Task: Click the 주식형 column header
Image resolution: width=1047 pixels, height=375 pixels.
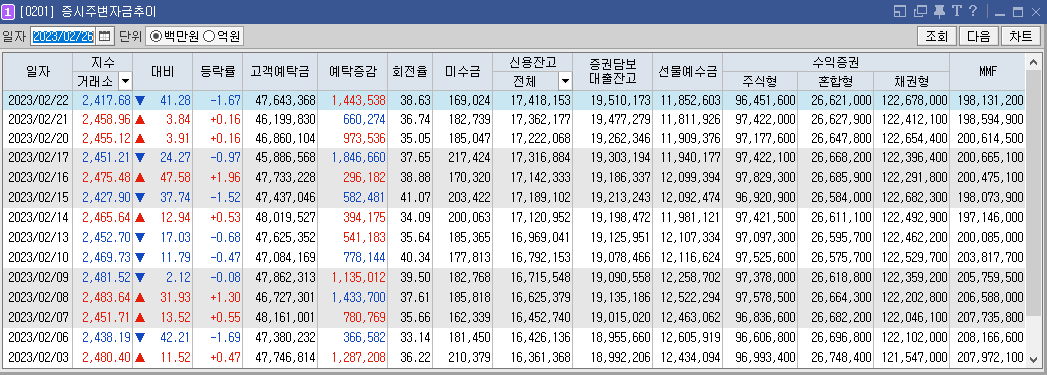Action: click(x=761, y=81)
